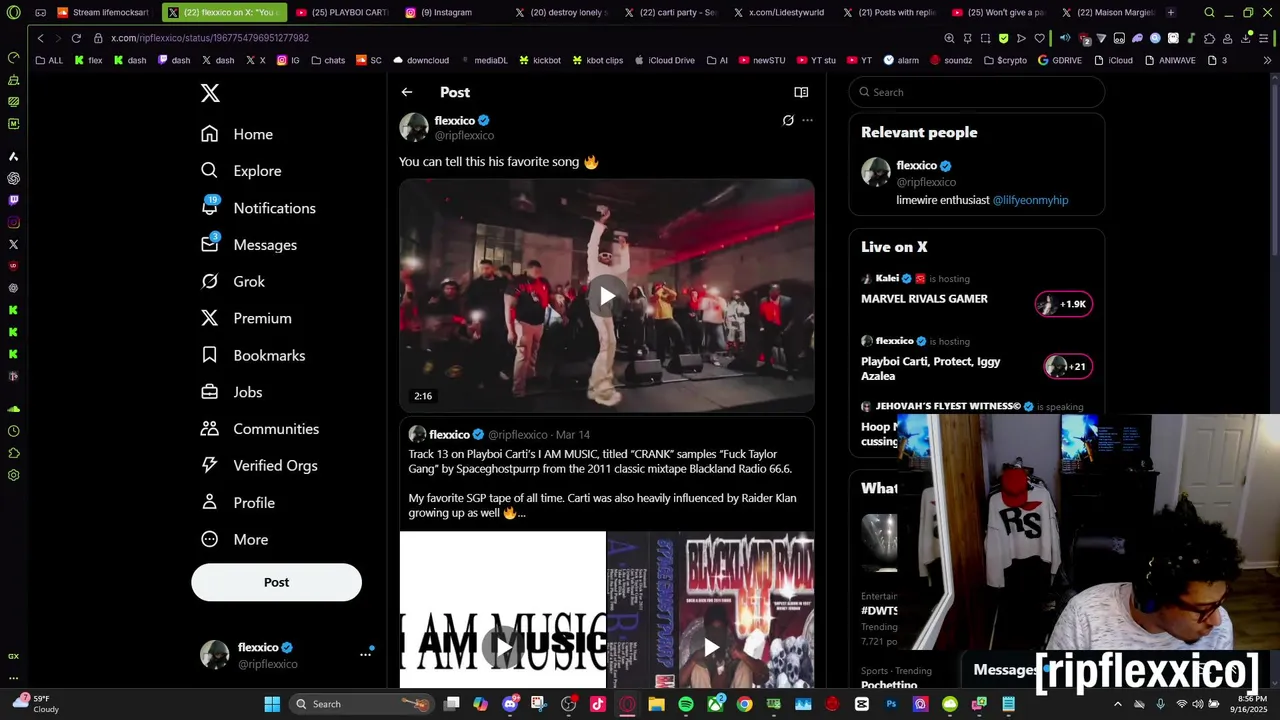The width and height of the screenshot is (1280, 720).
Task: Switch to the Stream lifemocksart tab
Action: pos(103,13)
